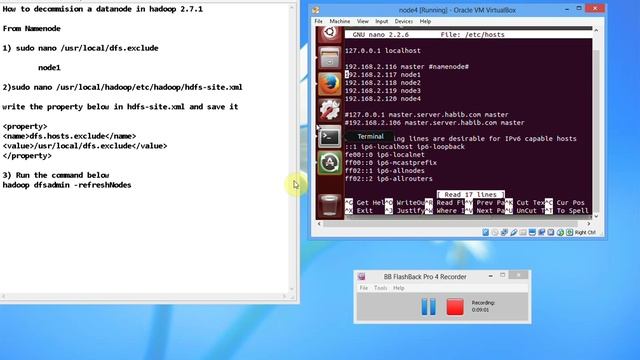Click the '192.168.2.118 node2' hosts line

pos(383,82)
